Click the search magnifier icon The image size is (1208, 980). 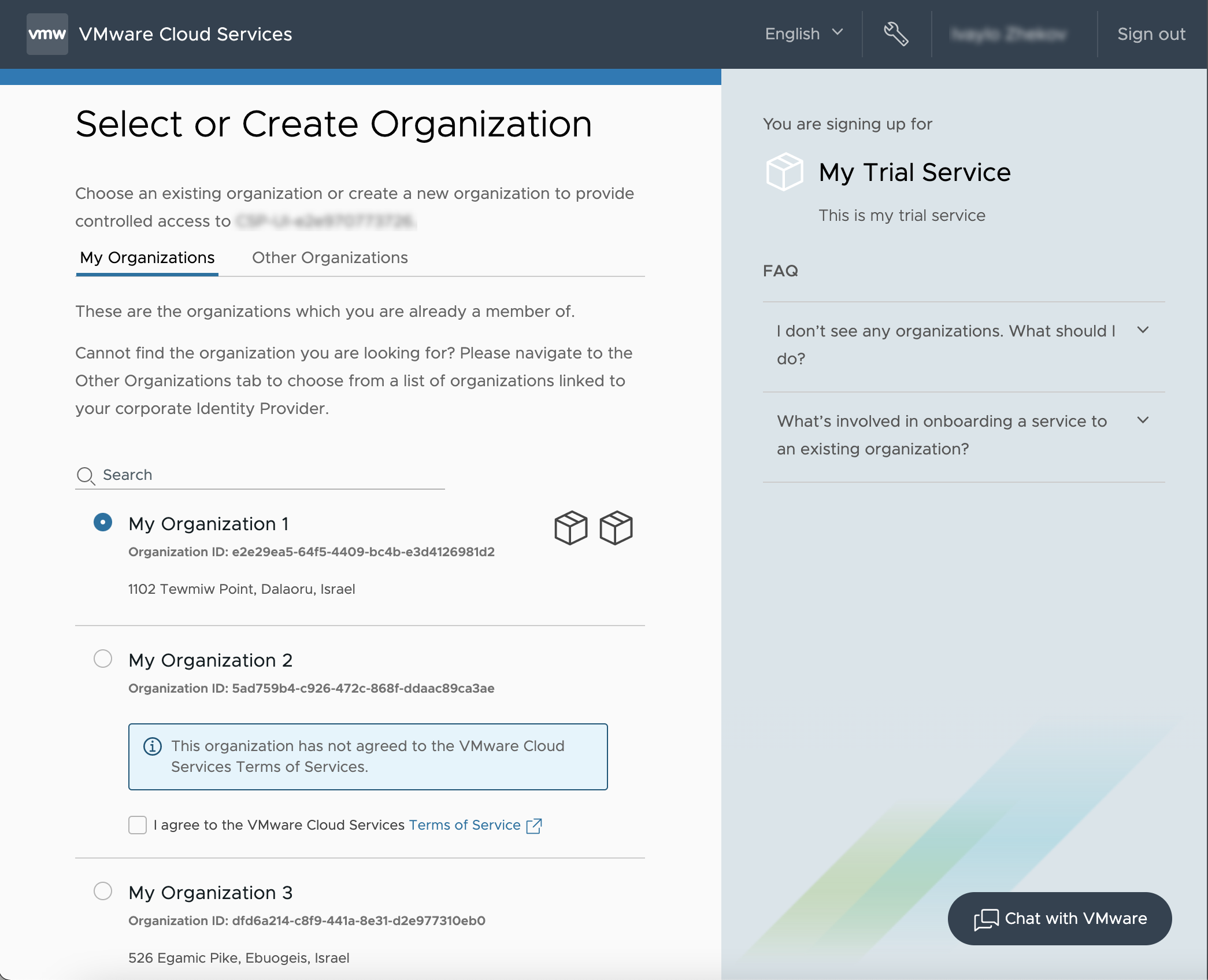pos(86,475)
